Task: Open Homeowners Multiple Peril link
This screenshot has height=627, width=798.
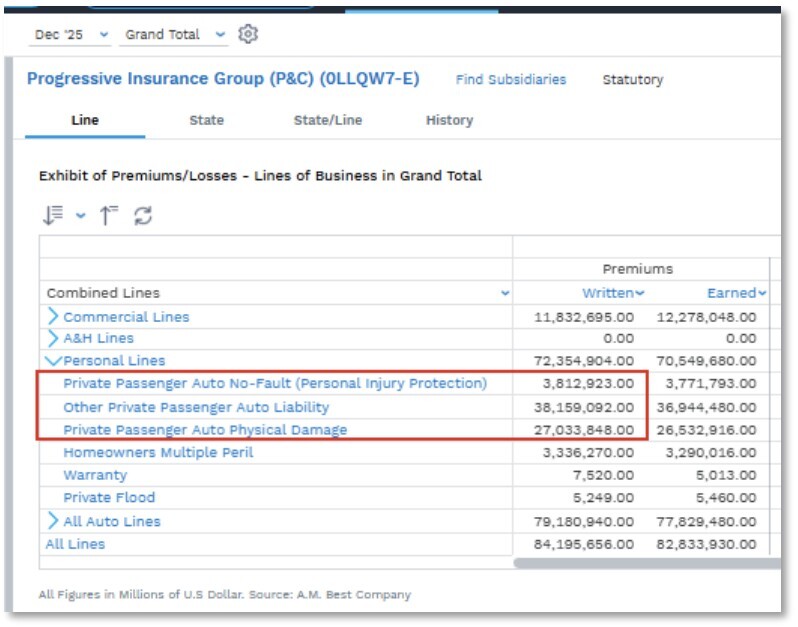Action: [158, 452]
